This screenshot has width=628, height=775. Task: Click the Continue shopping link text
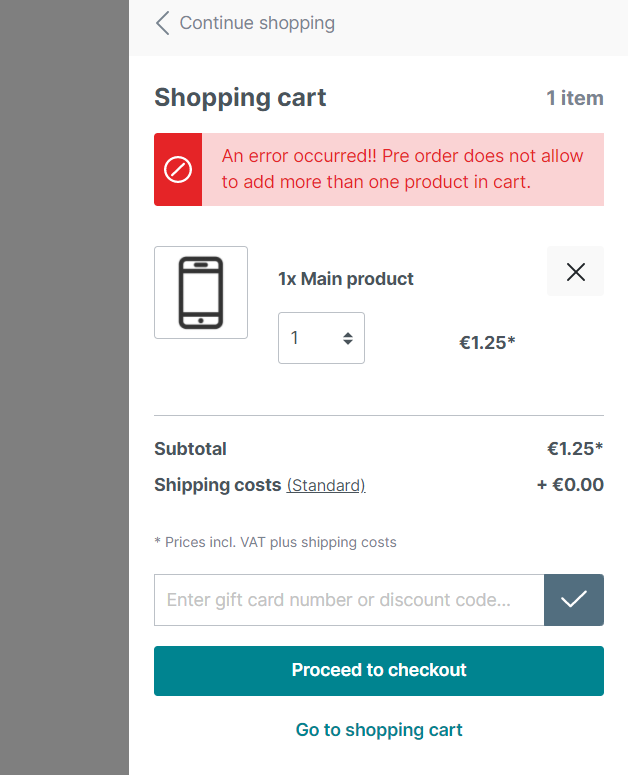click(257, 23)
